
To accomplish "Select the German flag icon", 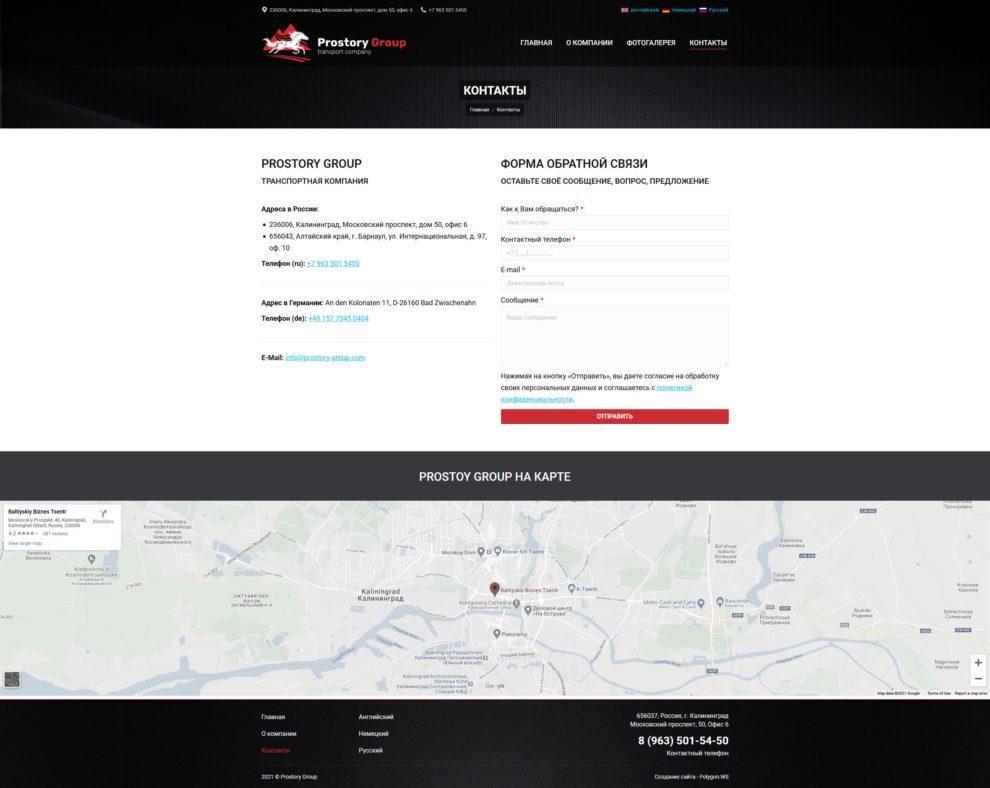I will [665, 10].
